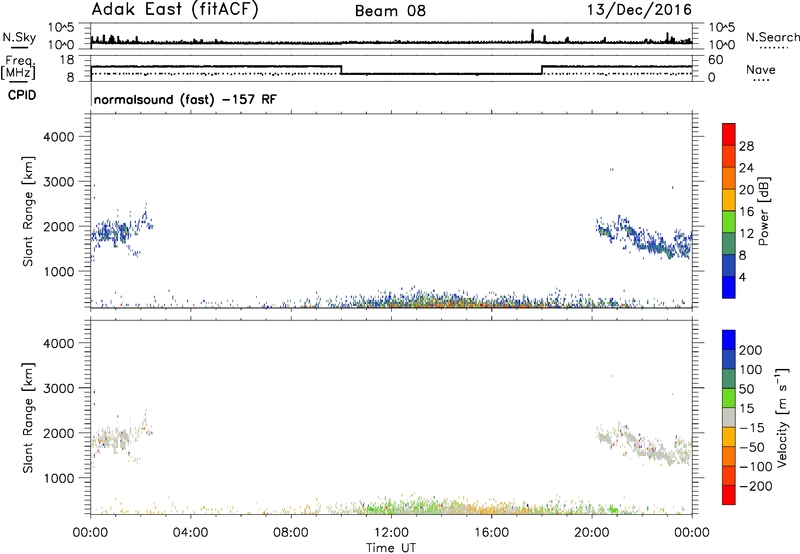Click the 'Freq. [MHz]' axis label
This screenshot has width=800, height=554.
click(x=18, y=67)
